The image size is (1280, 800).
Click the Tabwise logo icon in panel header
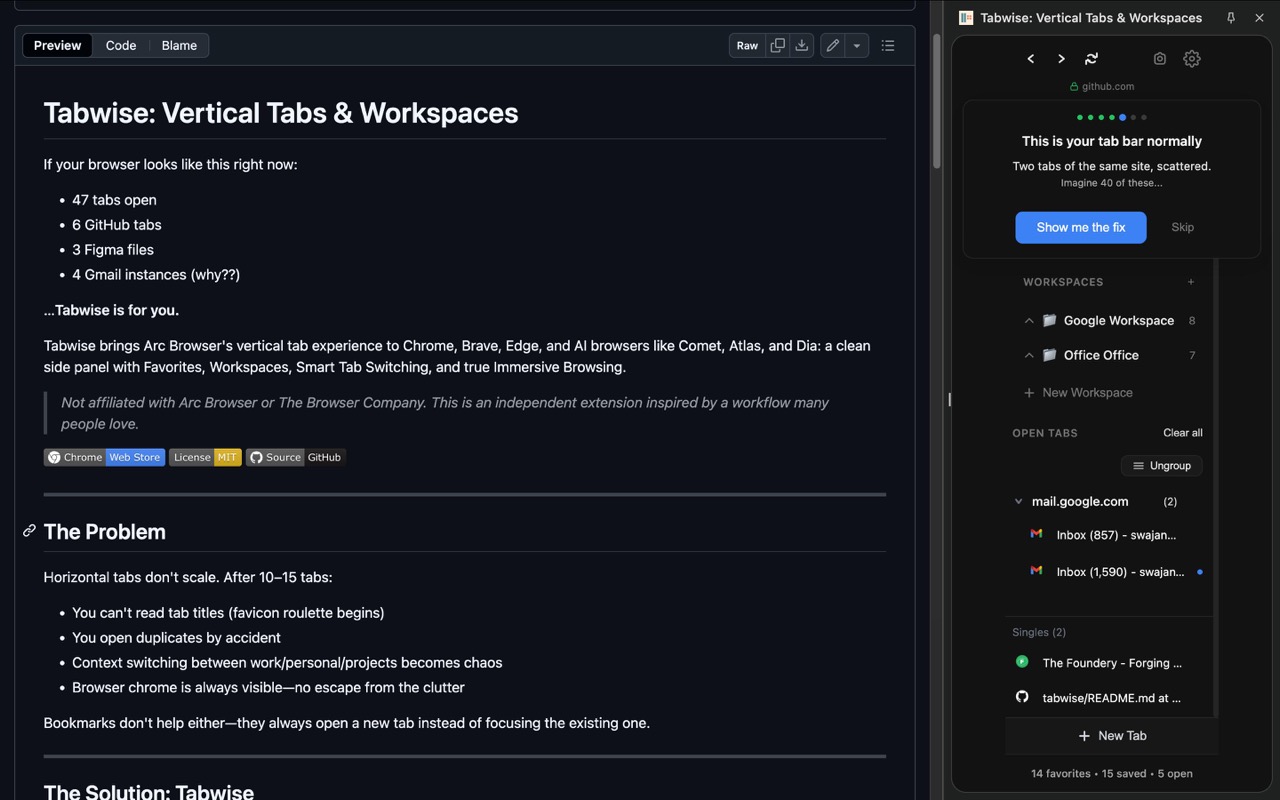click(966, 18)
